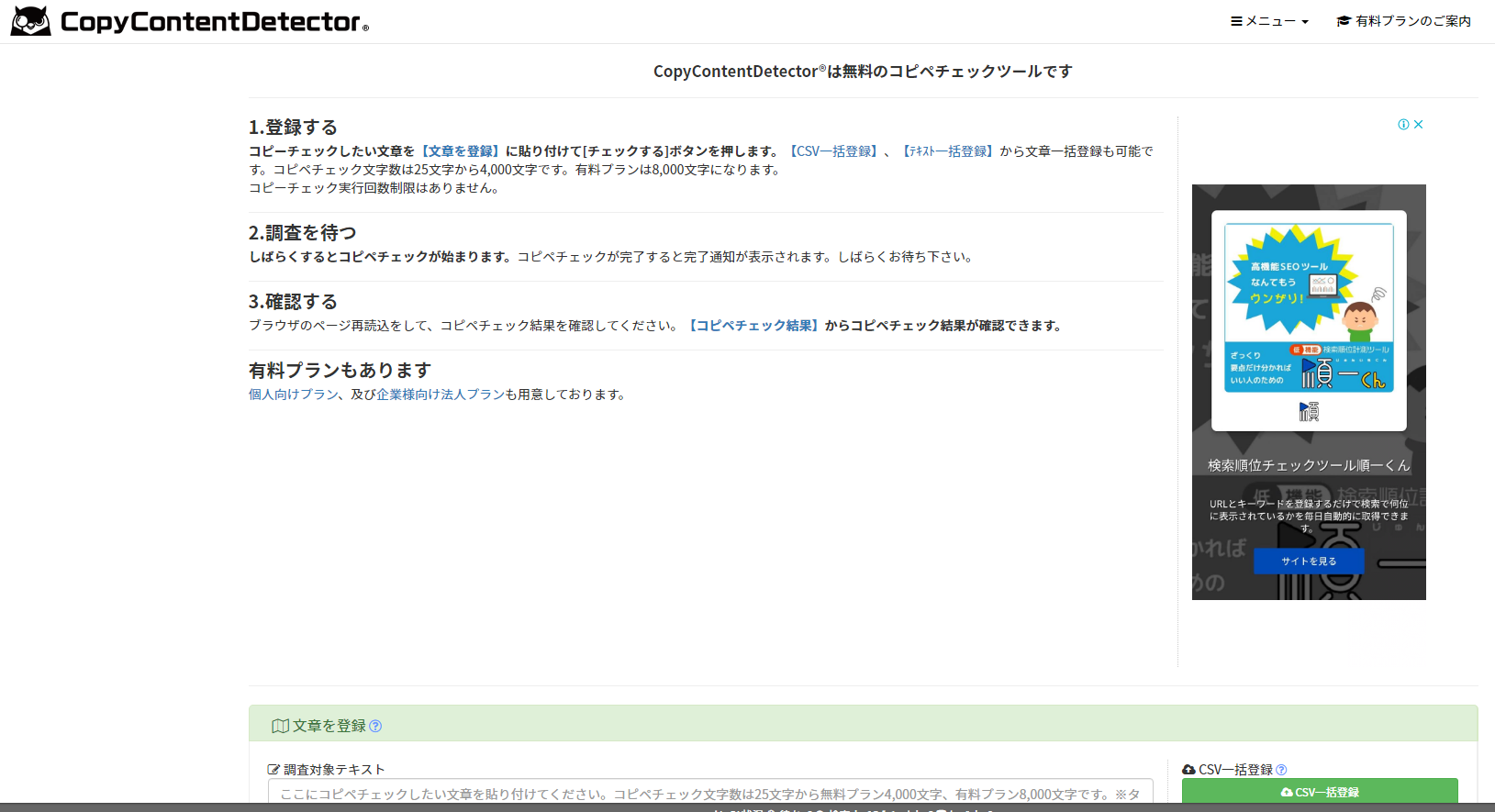
Task: Click the 有料プランもあります heading
Action: click(340, 371)
